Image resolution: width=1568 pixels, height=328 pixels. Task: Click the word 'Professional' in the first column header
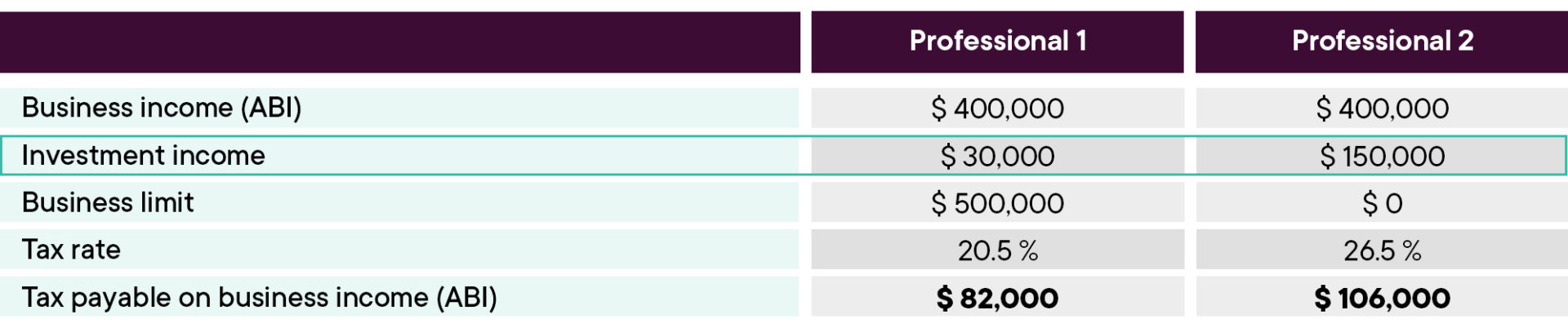[988, 41]
